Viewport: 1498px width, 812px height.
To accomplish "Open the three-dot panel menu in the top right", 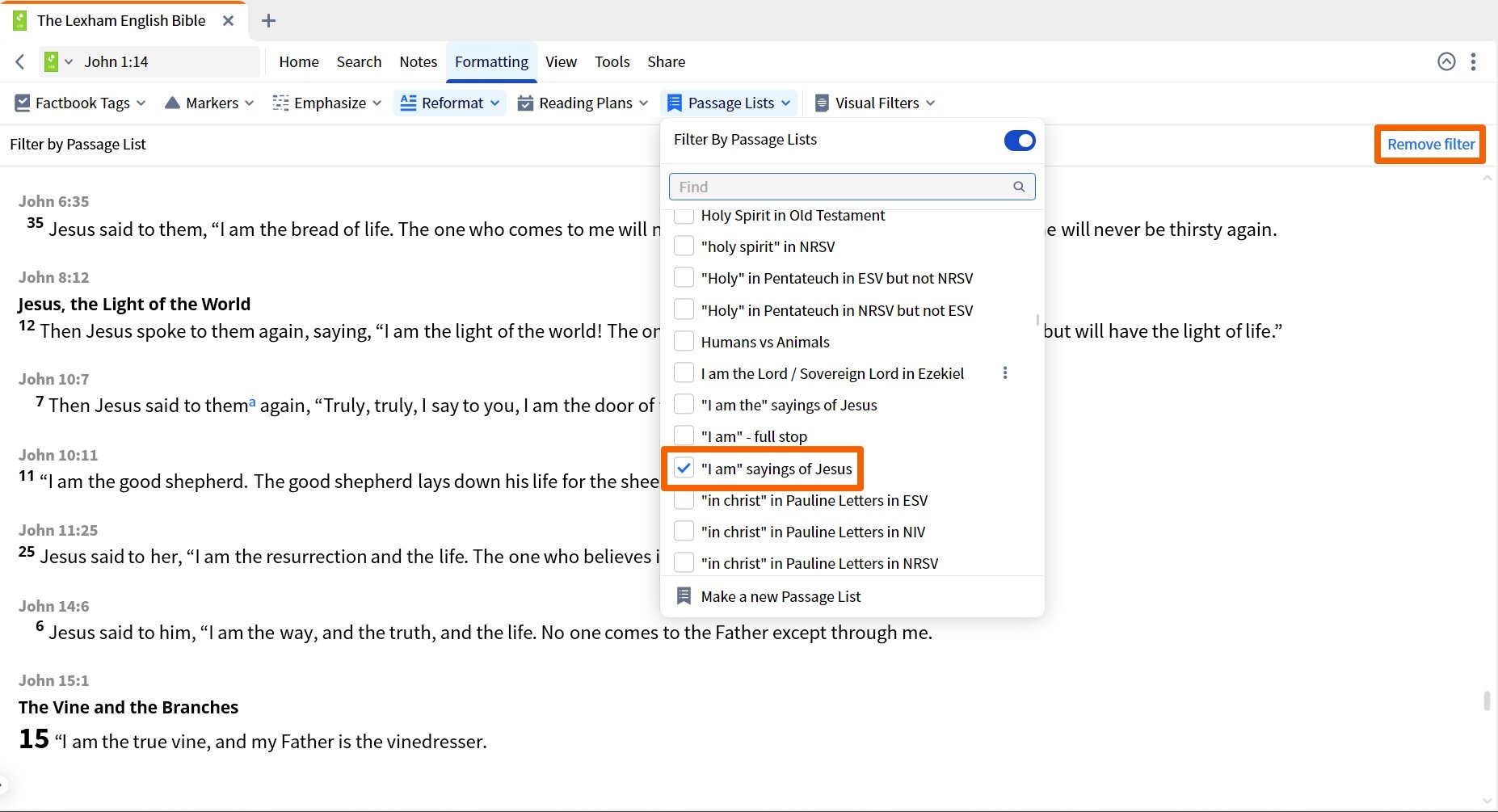I will (x=1474, y=61).
